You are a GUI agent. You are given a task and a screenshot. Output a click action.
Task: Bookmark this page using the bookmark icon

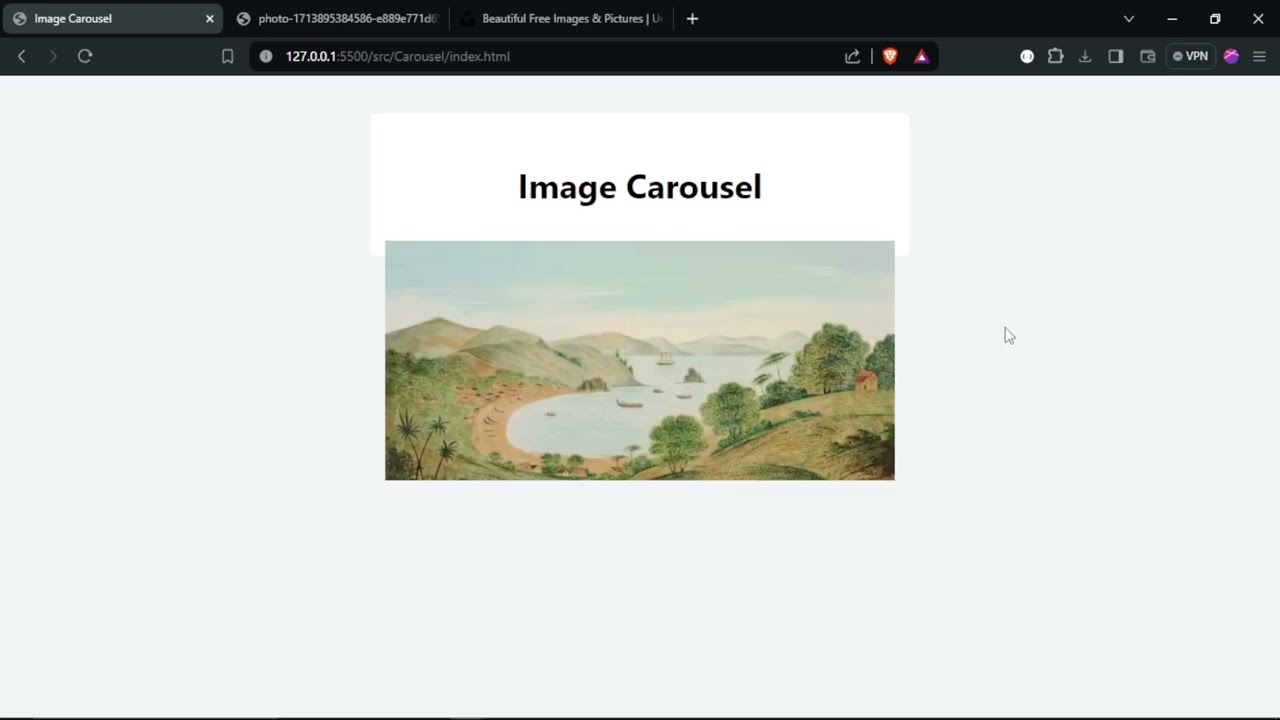pos(228,56)
